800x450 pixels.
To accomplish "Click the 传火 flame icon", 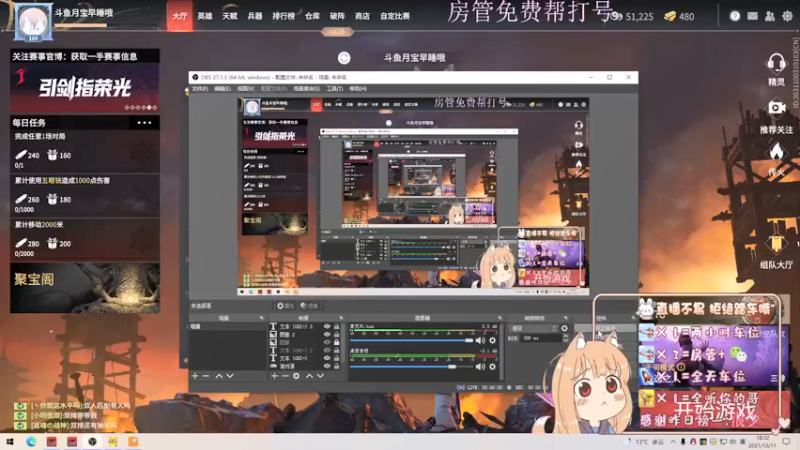I will click(x=776, y=152).
